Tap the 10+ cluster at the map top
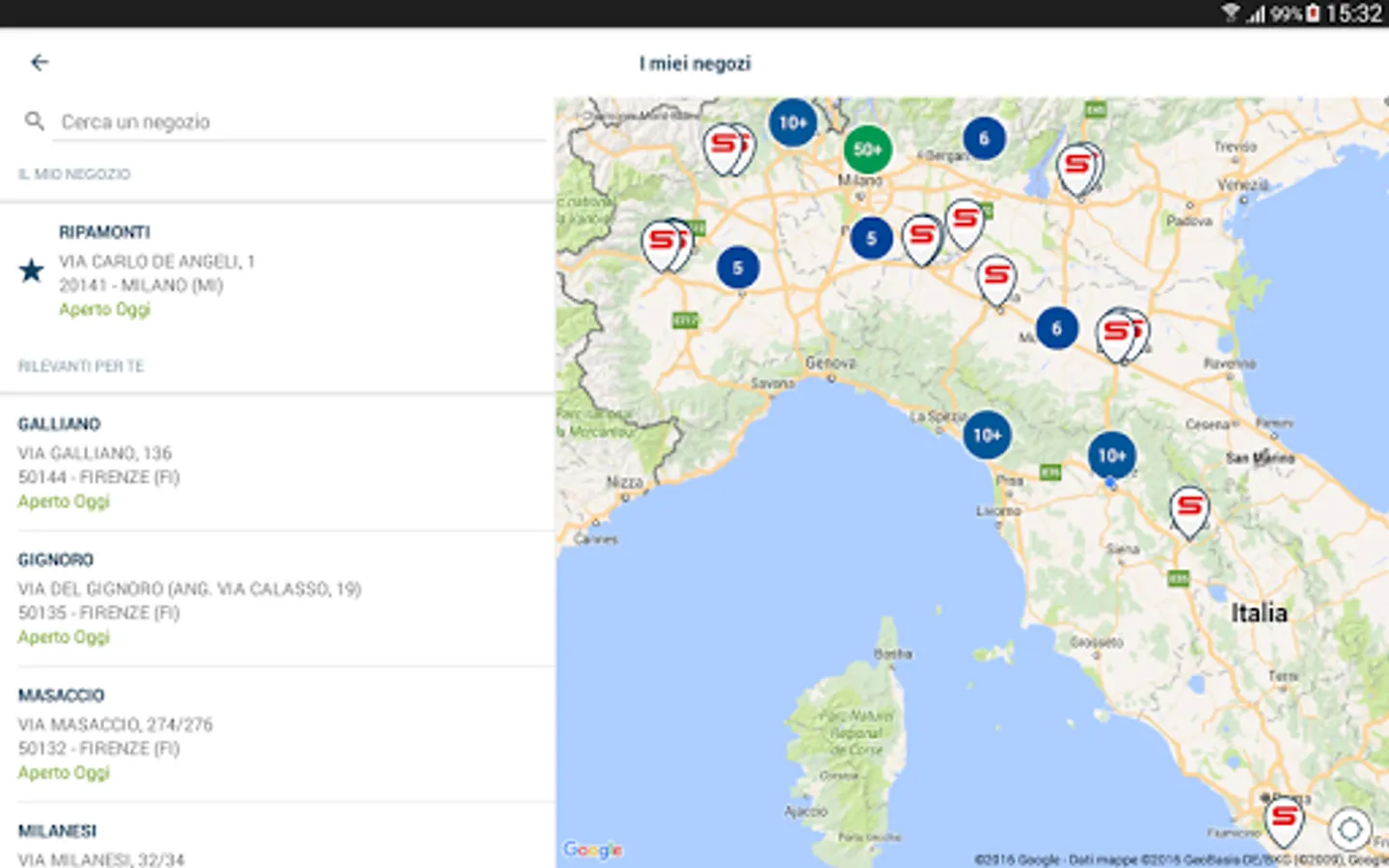Screen dimensions: 1389x868 click(x=792, y=122)
